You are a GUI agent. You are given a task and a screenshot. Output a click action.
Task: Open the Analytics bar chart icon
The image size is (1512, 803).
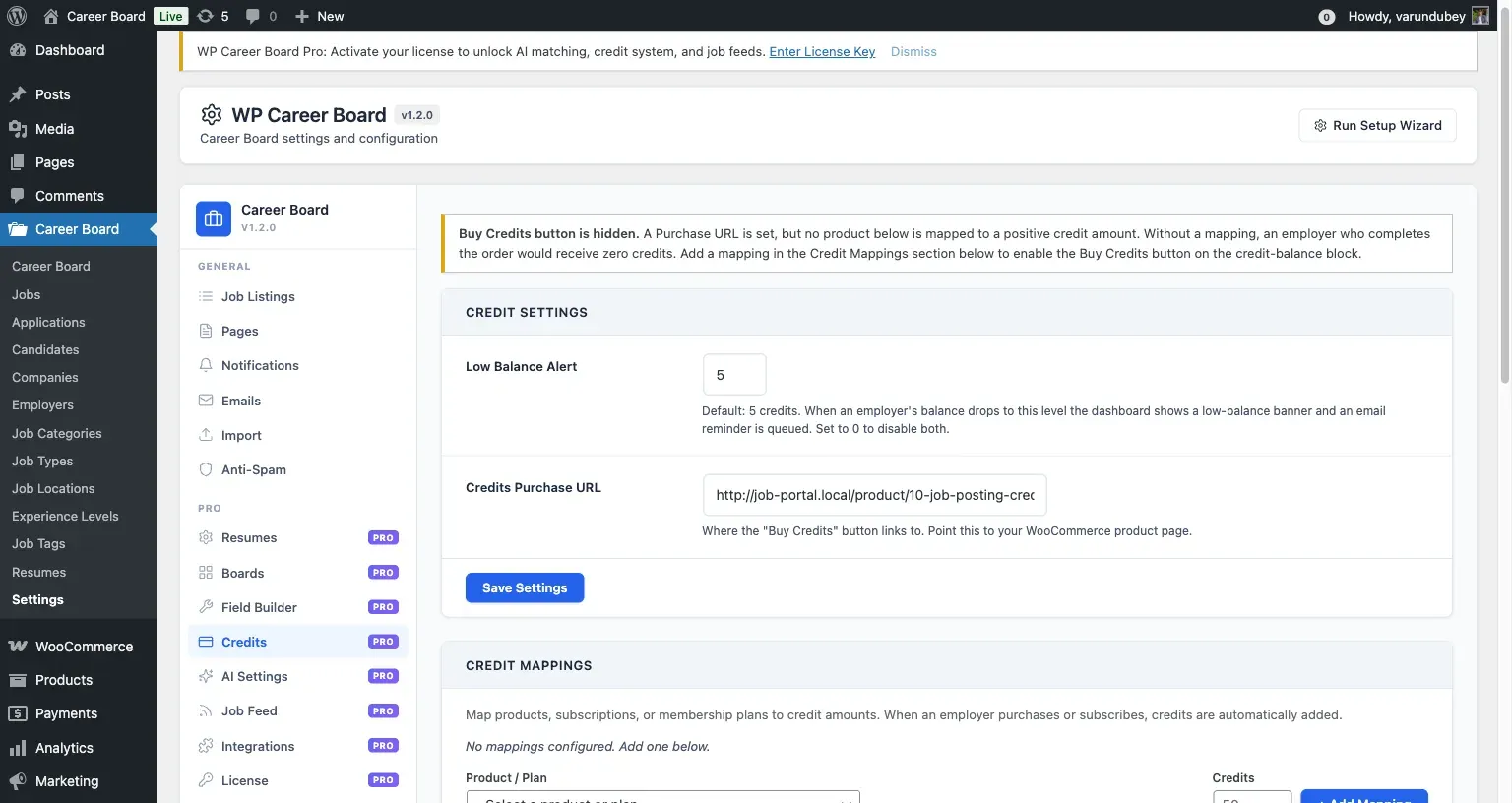coord(18,748)
